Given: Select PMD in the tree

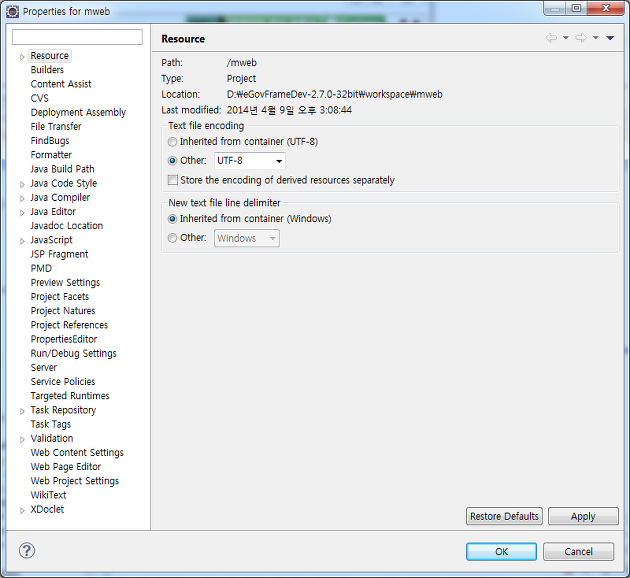Looking at the screenshot, I should (x=41, y=268).
